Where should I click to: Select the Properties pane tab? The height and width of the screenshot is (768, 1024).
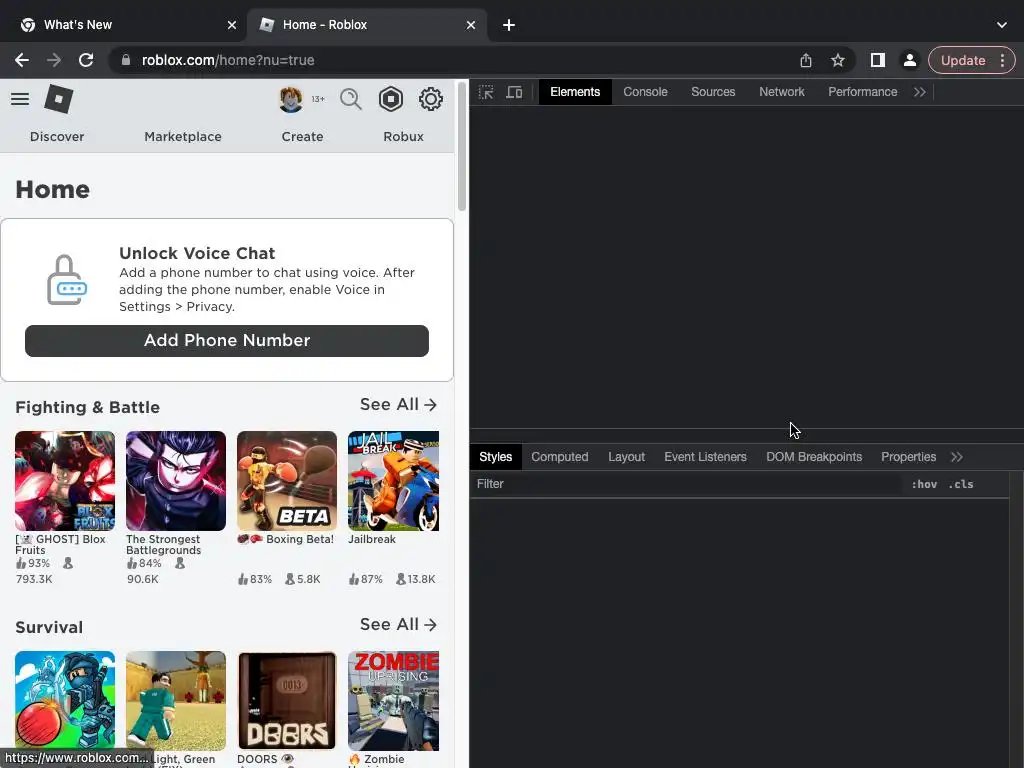point(908,457)
